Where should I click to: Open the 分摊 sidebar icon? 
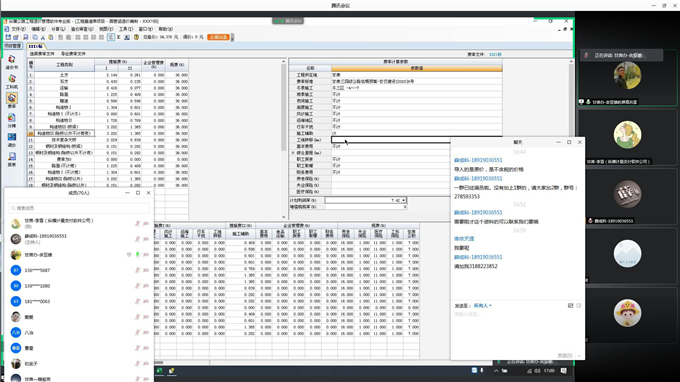coord(12,120)
